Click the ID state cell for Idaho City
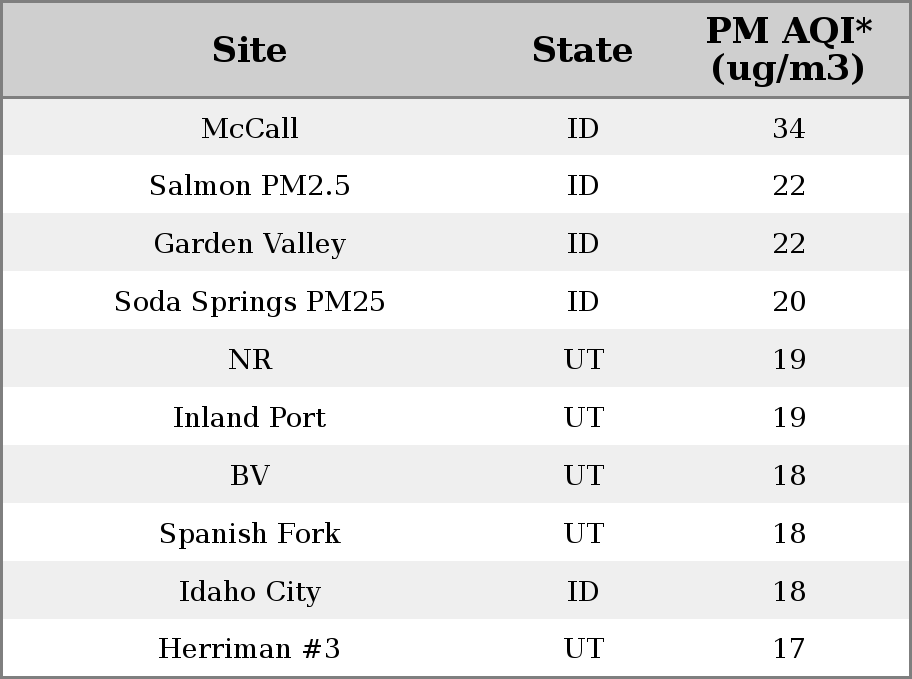Screen dimensions: 912x679 [x=583, y=591]
